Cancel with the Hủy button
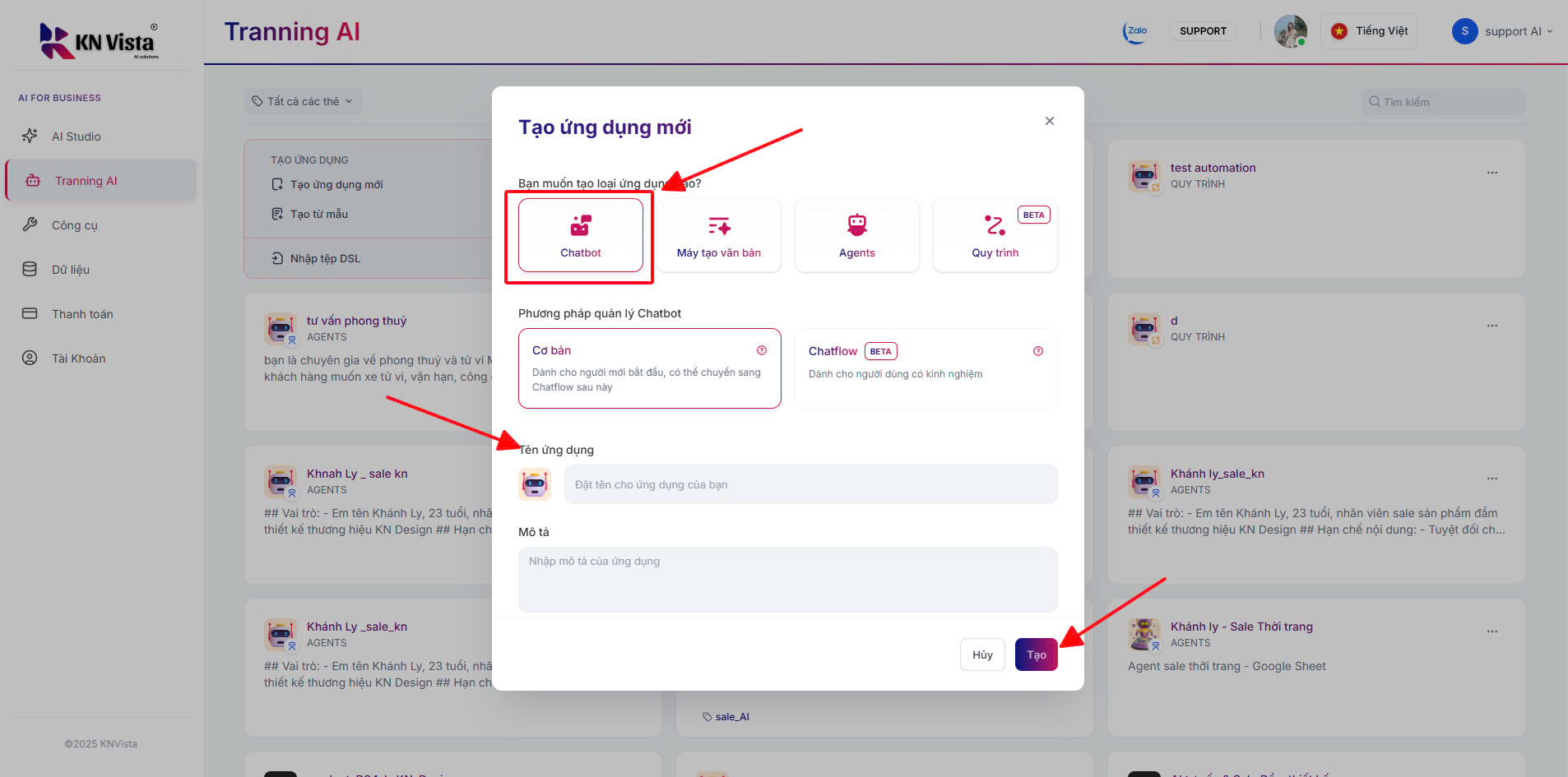 [x=981, y=654]
